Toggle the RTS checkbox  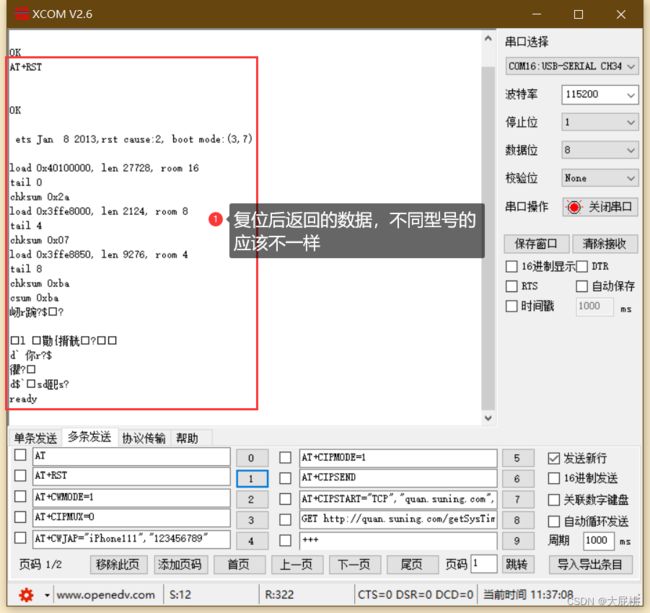pos(512,286)
